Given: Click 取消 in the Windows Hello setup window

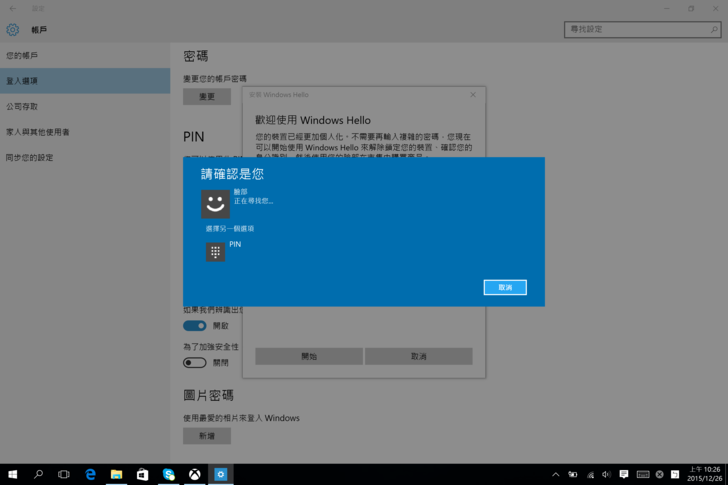Looking at the screenshot, I should (x=418, y=356).
